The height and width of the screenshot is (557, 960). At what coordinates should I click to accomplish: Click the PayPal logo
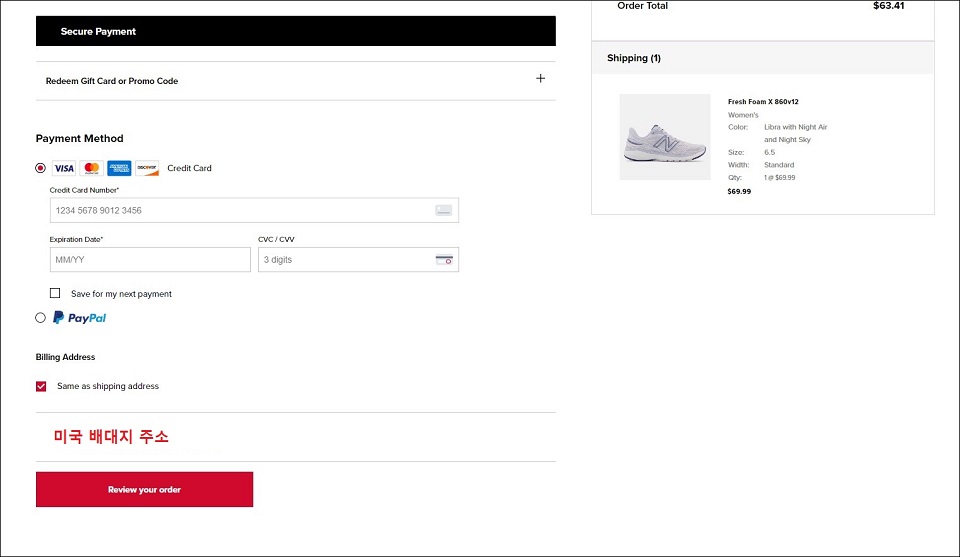80,318
